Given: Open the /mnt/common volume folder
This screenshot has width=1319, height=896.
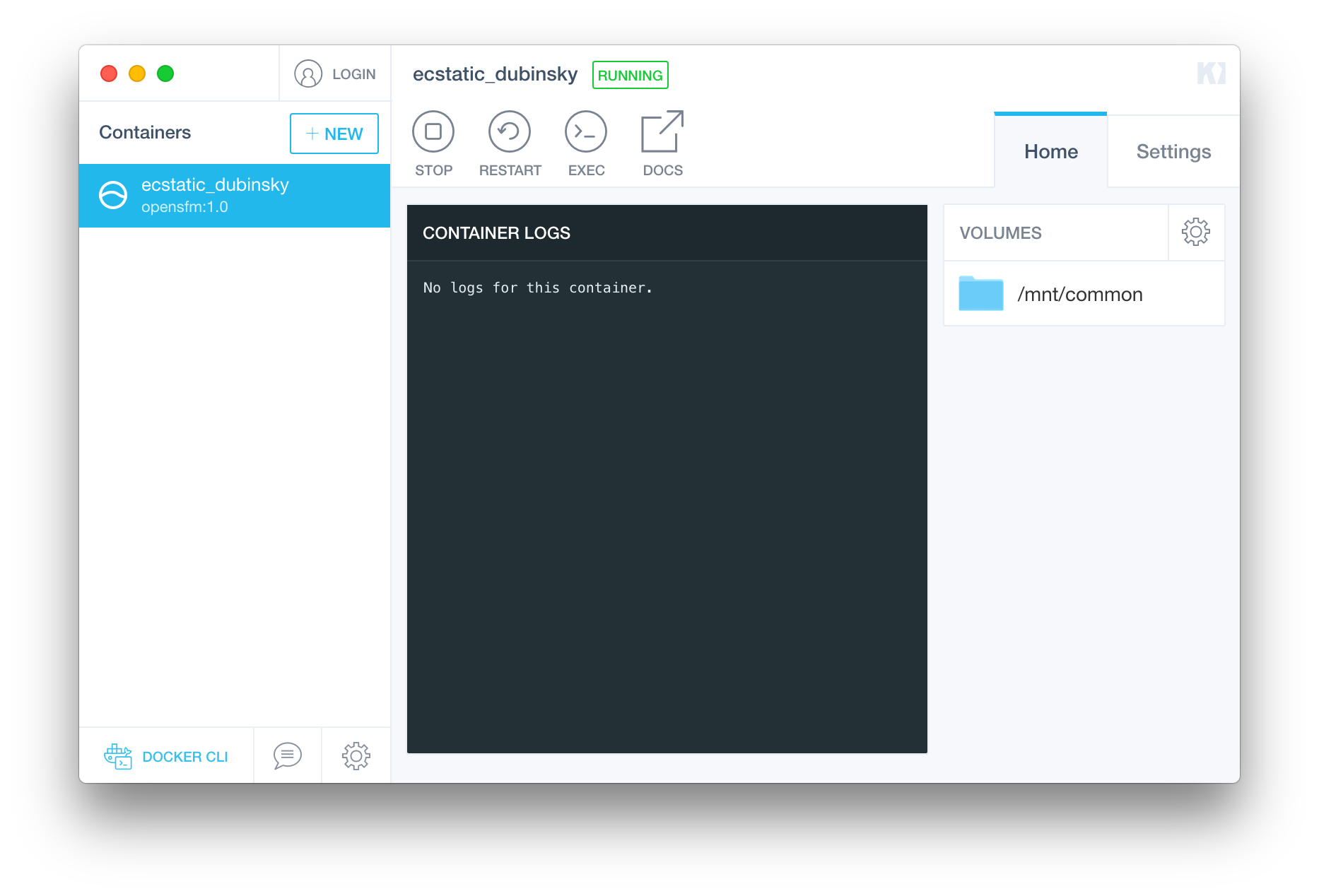Looking at the screenshot, I should (x=980, y=293).
